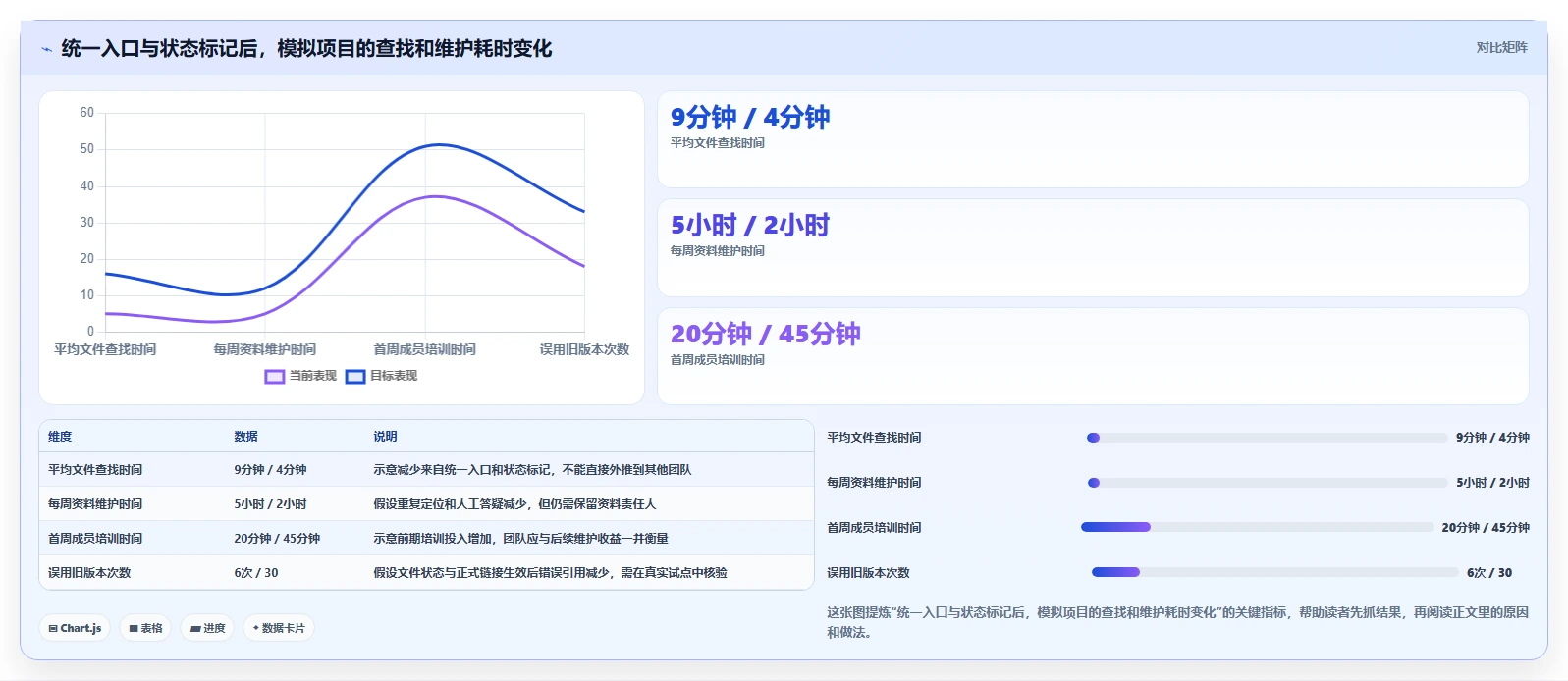This screenshot has height=681, width=1568.
Task: Click the header icon before the title
Action: click(46, 49)
